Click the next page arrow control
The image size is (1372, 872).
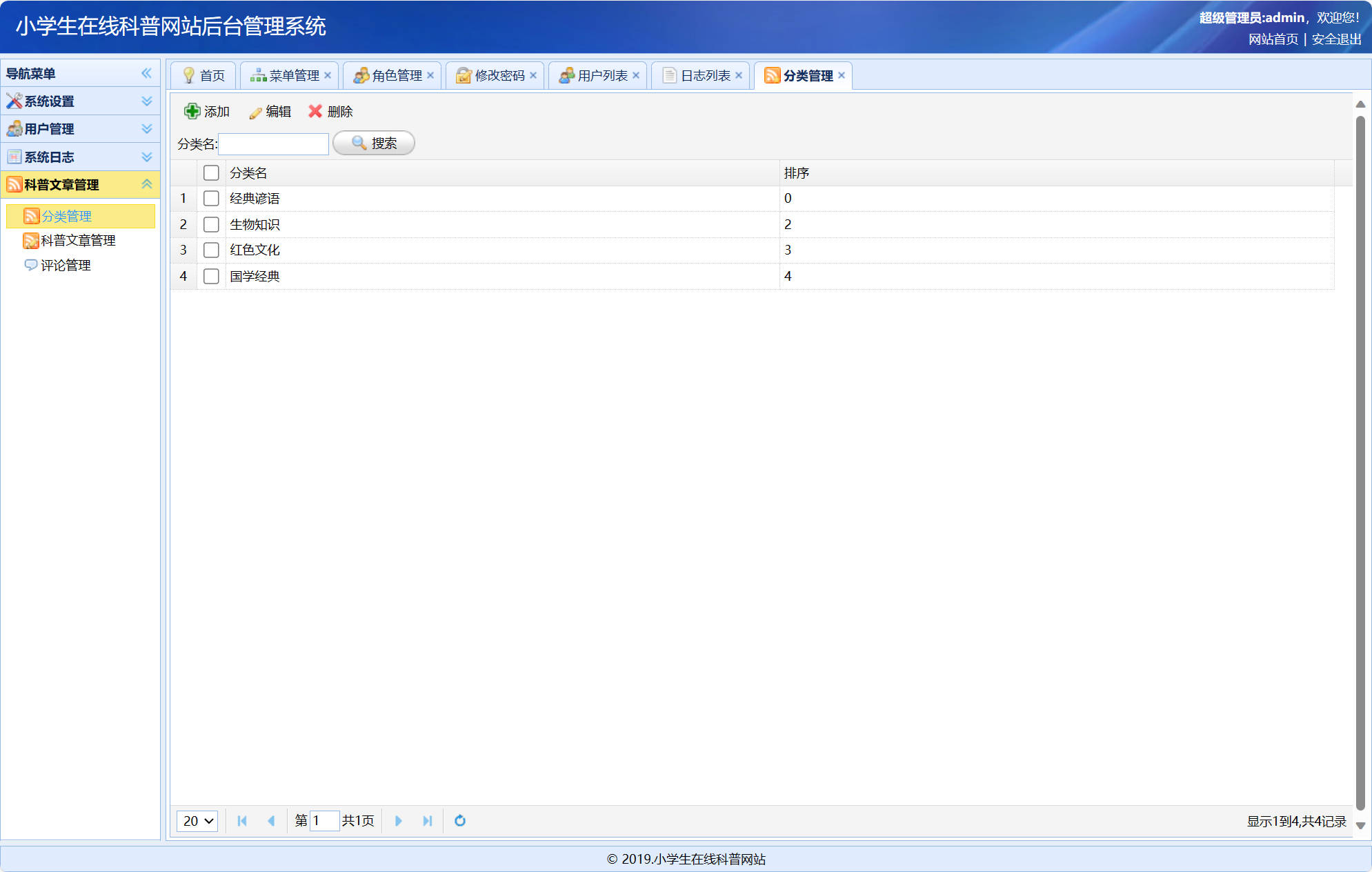[x=399, y=821]
